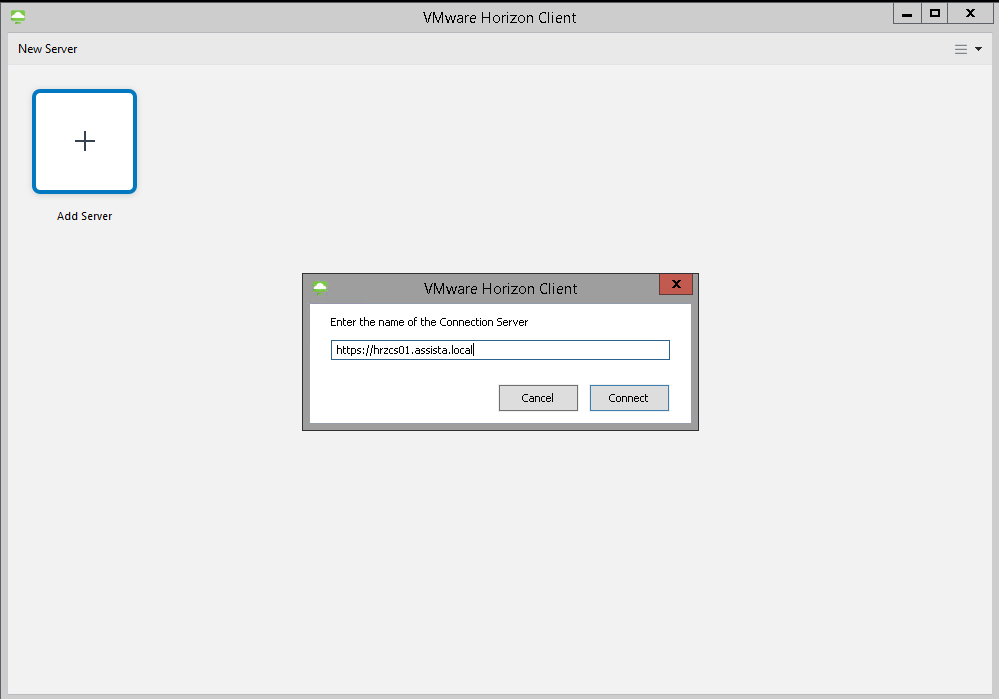The width and height of the screenshot is (999, 699).
Task: Click the 'Add Server' caption text
Action: 85,216
